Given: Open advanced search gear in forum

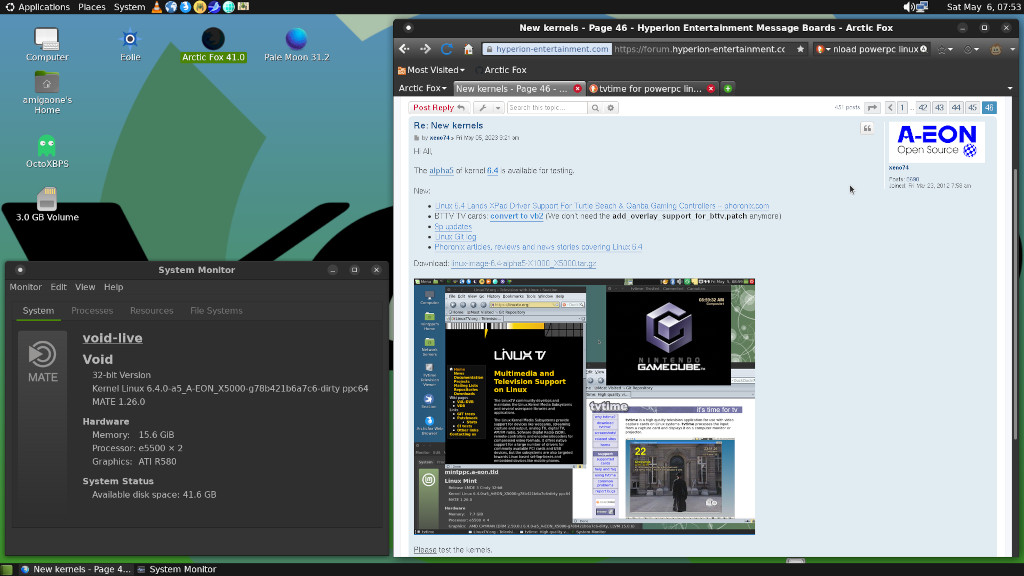Looking at the screenshot, I should pyautogui.click(x=611, y=108).
